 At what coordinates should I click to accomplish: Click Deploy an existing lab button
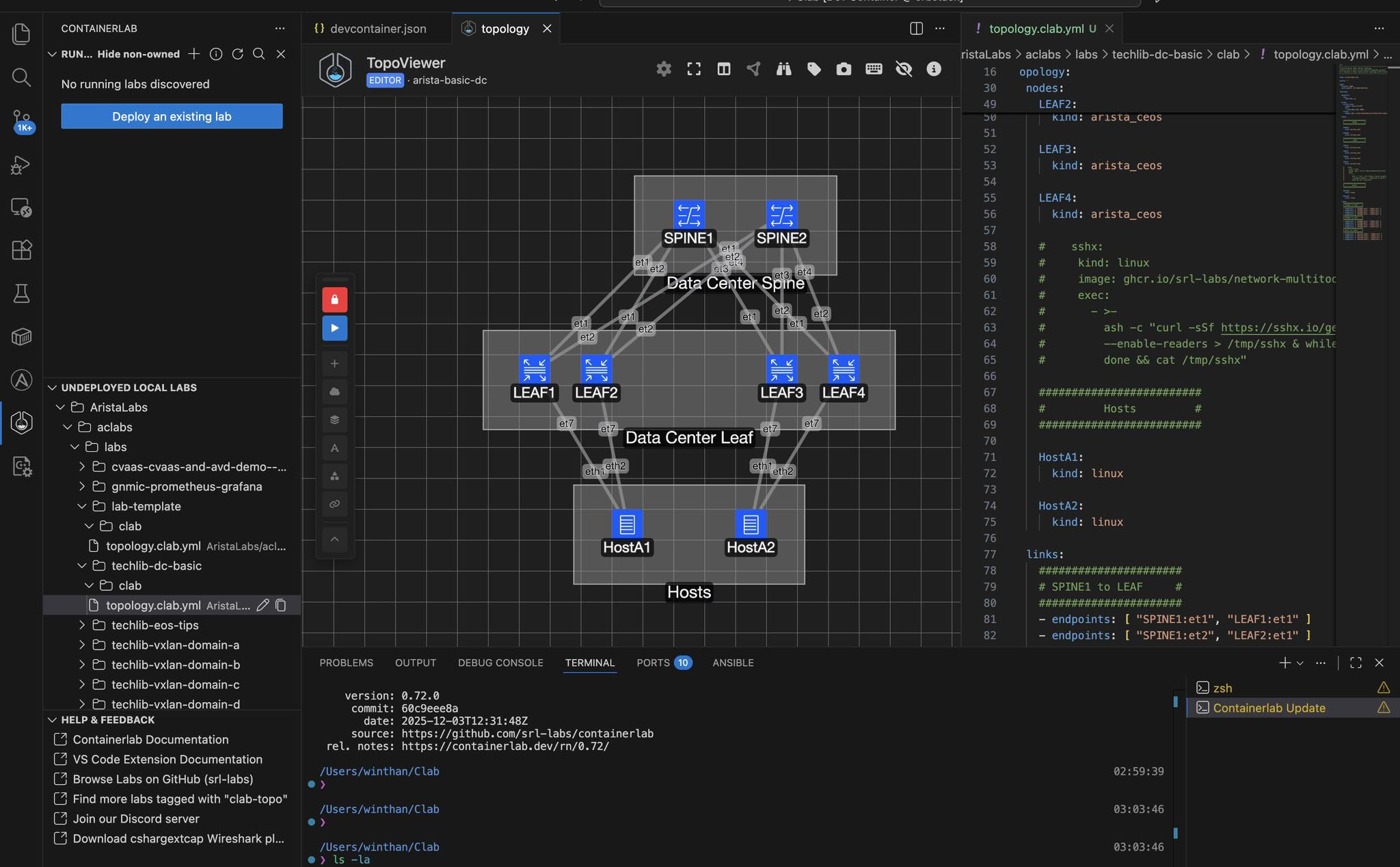[172, 116]
